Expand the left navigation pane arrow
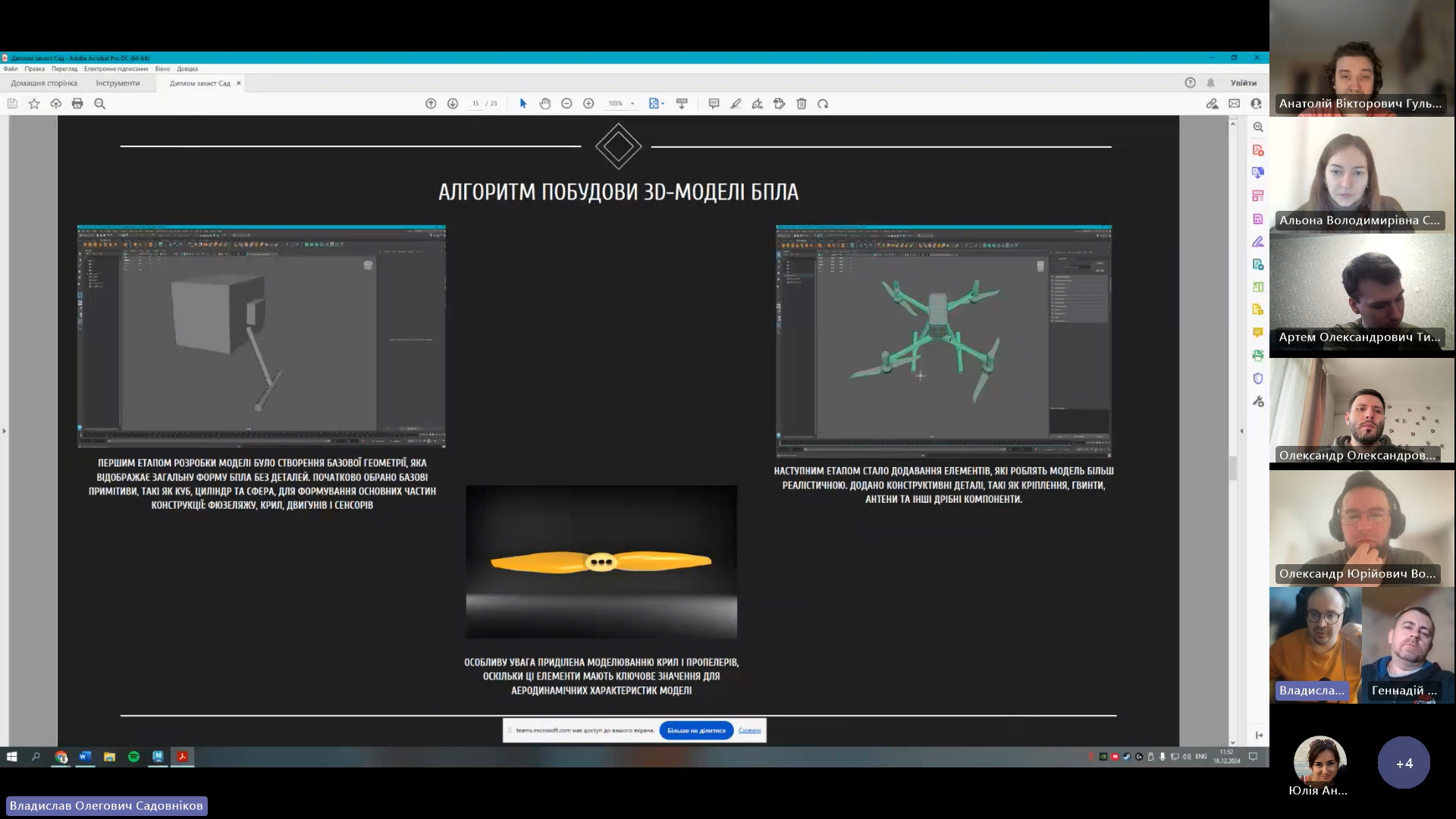 (x=4, y=431)
